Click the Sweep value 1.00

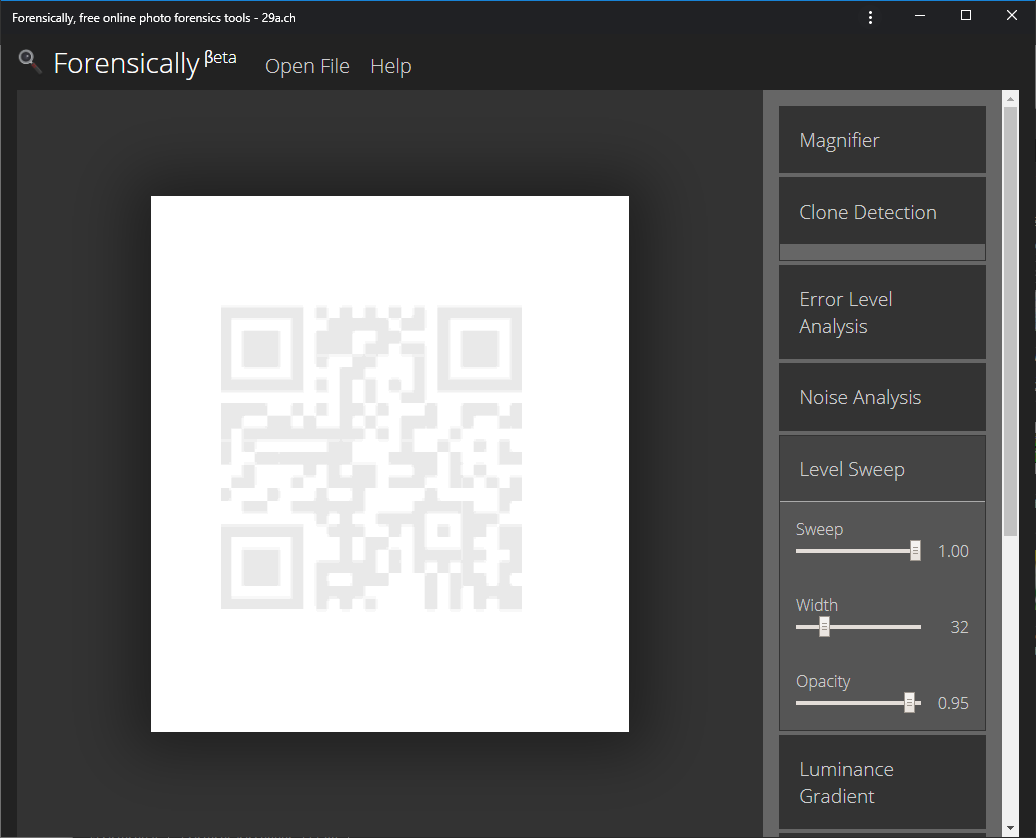pyautogui.click(x=953, y=551)
